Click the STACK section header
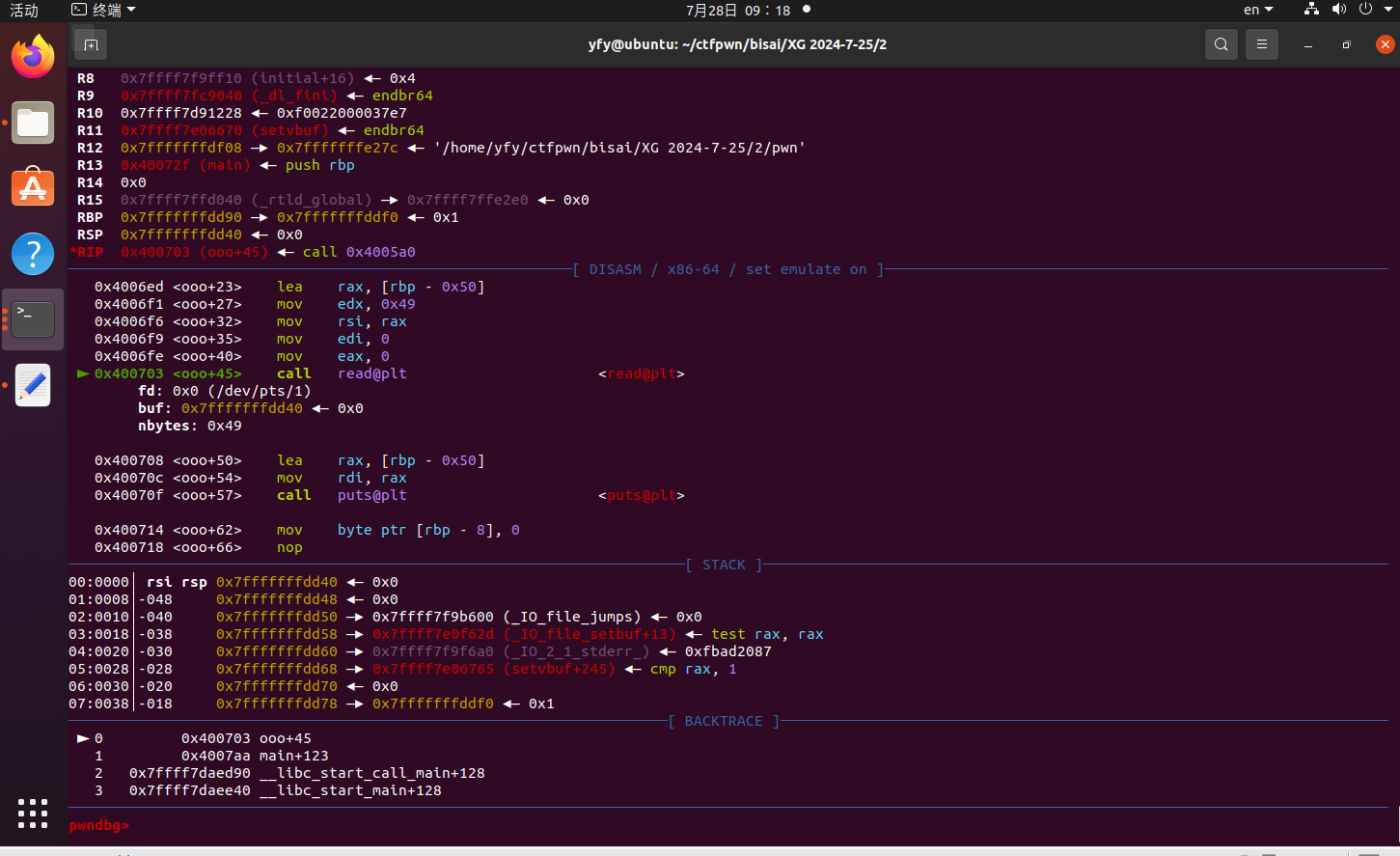The width and height of the screenshot is (1400, 856). pos(724,565)
